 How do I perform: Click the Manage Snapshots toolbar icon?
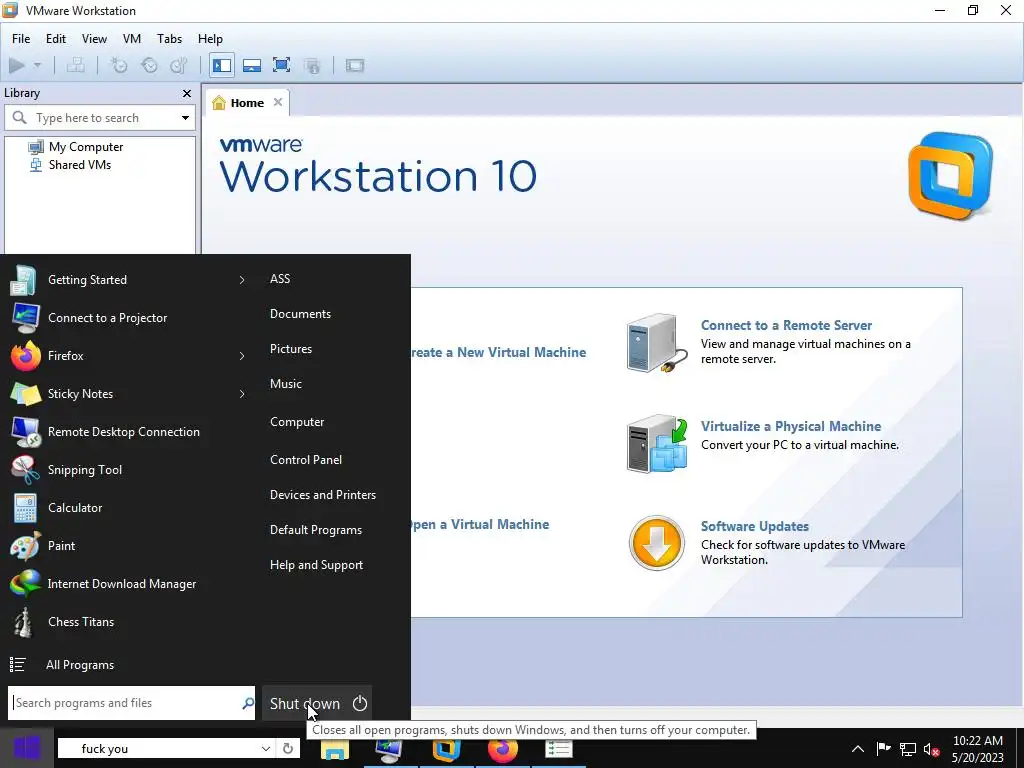click(178, 65)
